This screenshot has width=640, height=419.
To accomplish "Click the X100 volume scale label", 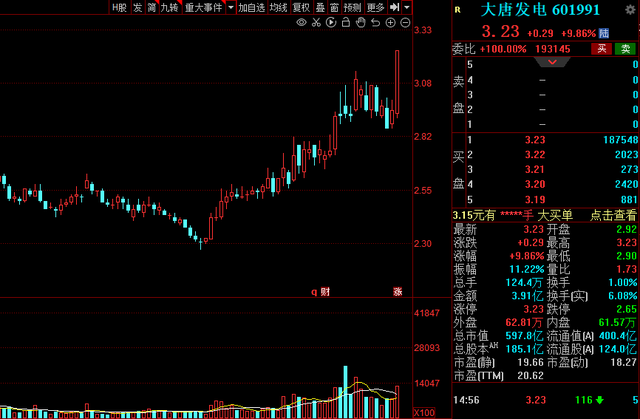I will (x=424, y=412).
